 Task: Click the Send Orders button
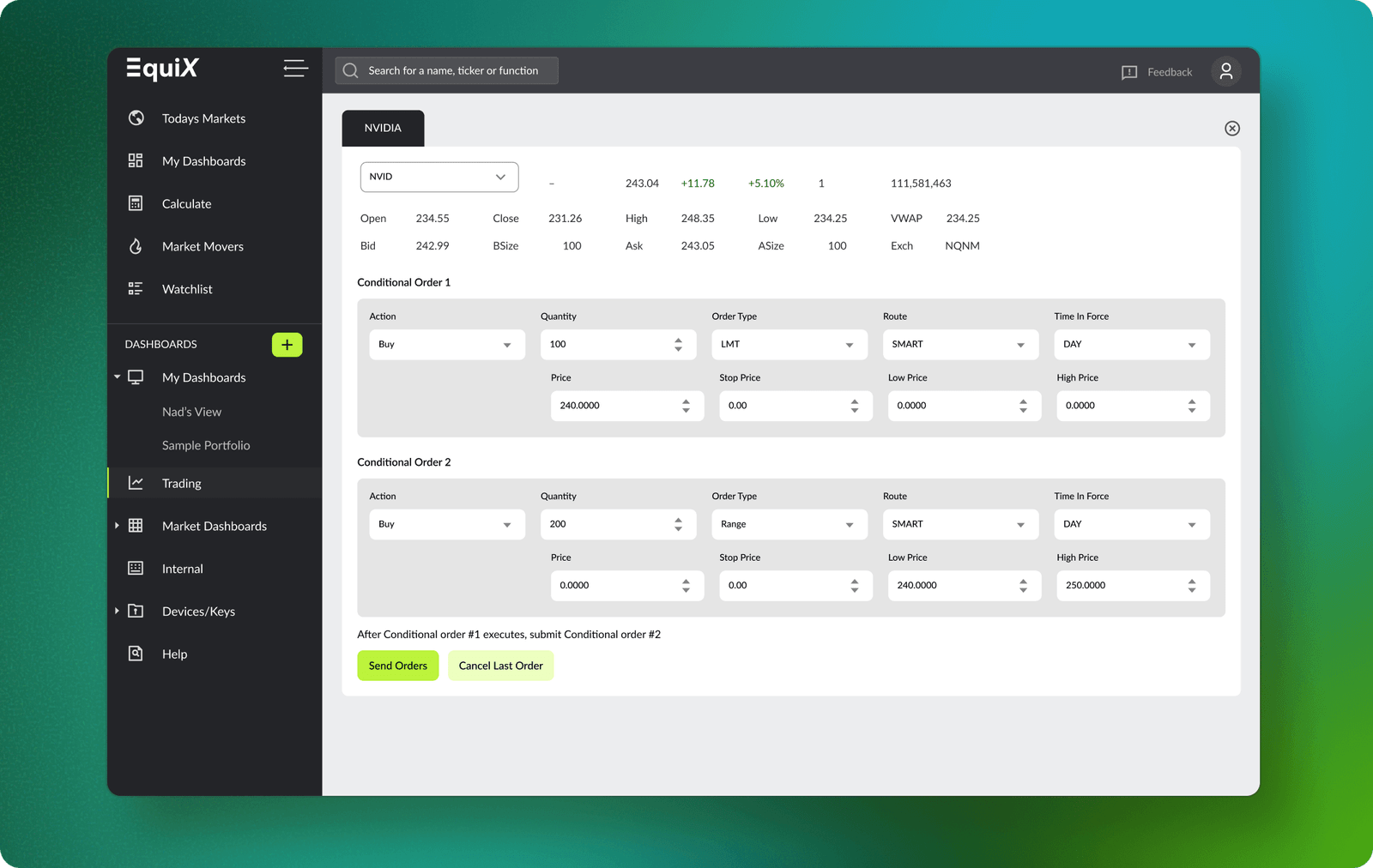click(x=398, y=666)
